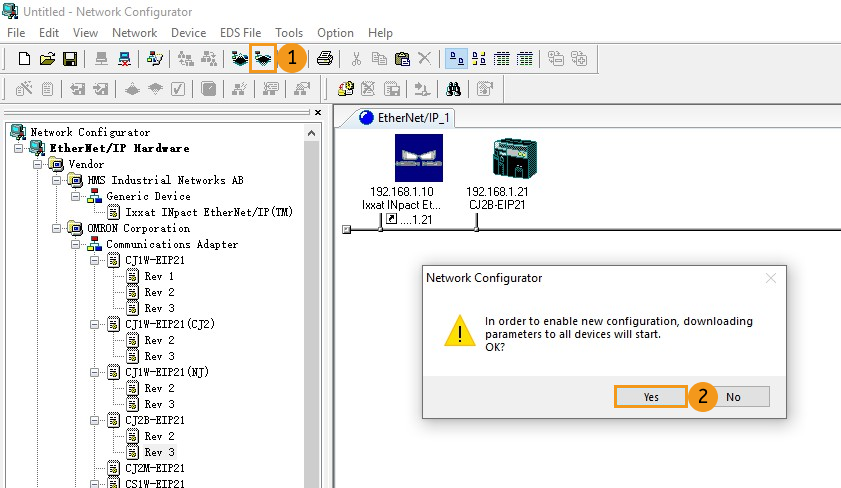Click the greyed Connect computer icon
Image resolution: width=841 pixels, height=488 pixels.
click(101, 58)
